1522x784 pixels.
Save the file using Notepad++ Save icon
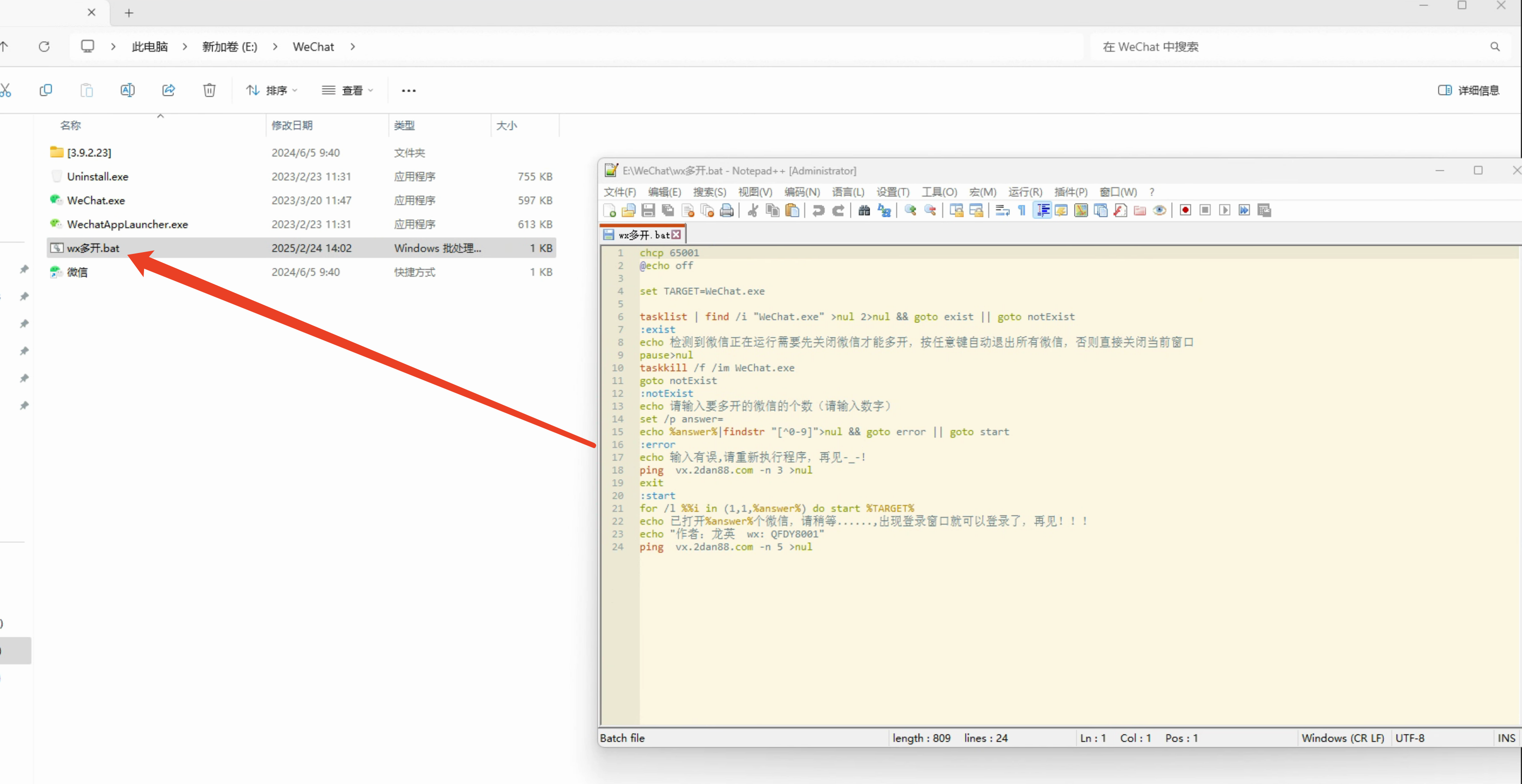648,210
